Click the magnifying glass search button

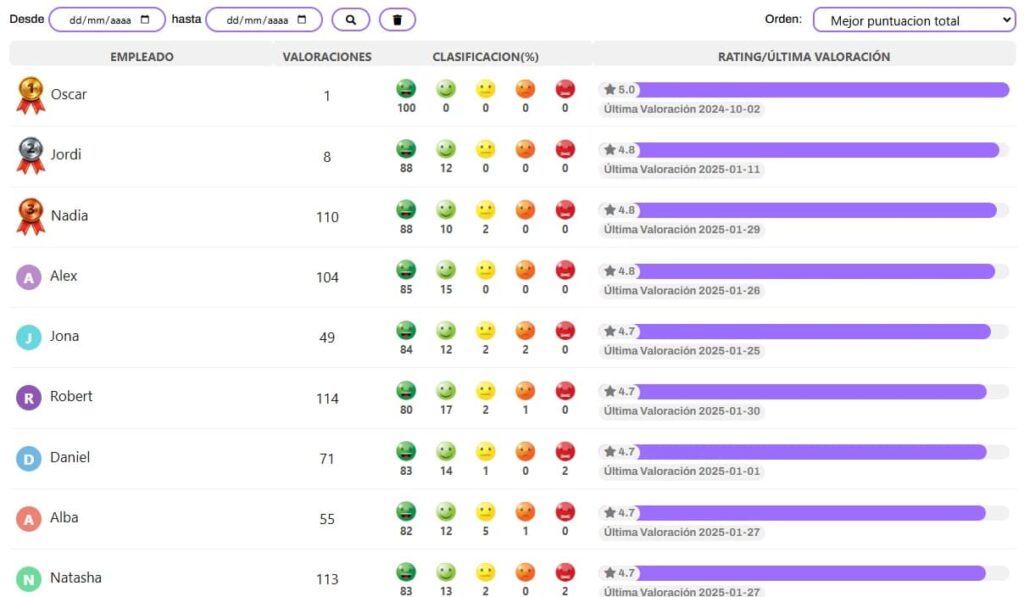point(351,20)
